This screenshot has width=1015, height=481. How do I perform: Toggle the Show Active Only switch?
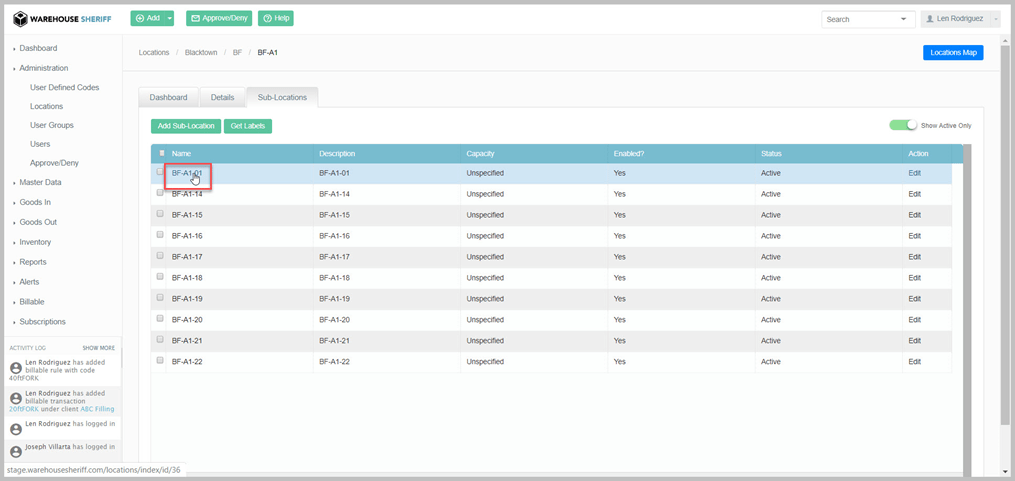pyautogui.click(x=903, y=125)
